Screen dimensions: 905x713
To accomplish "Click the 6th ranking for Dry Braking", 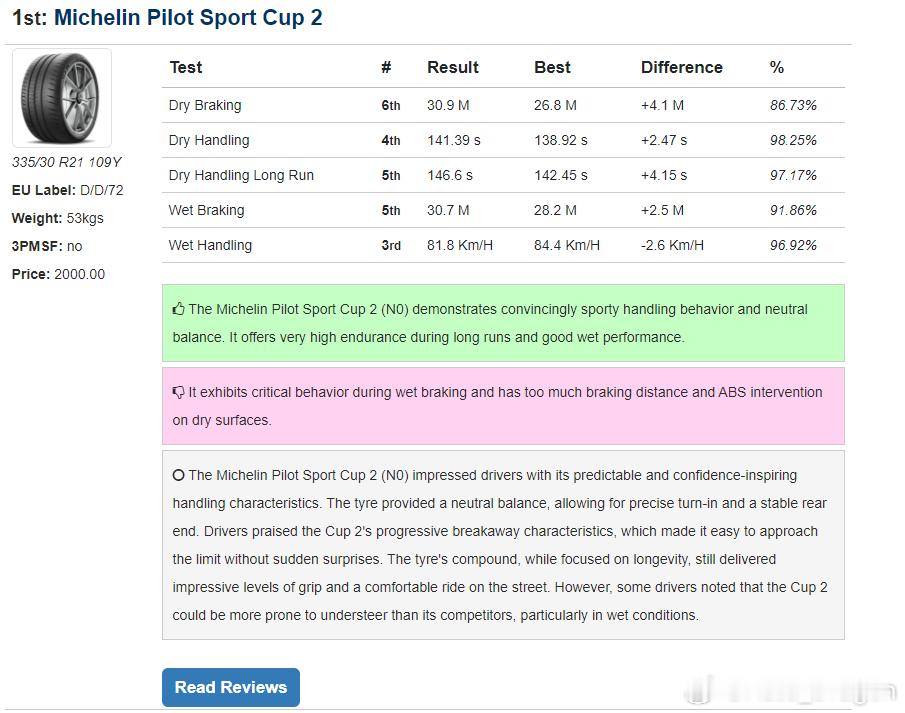I will 391,106.
